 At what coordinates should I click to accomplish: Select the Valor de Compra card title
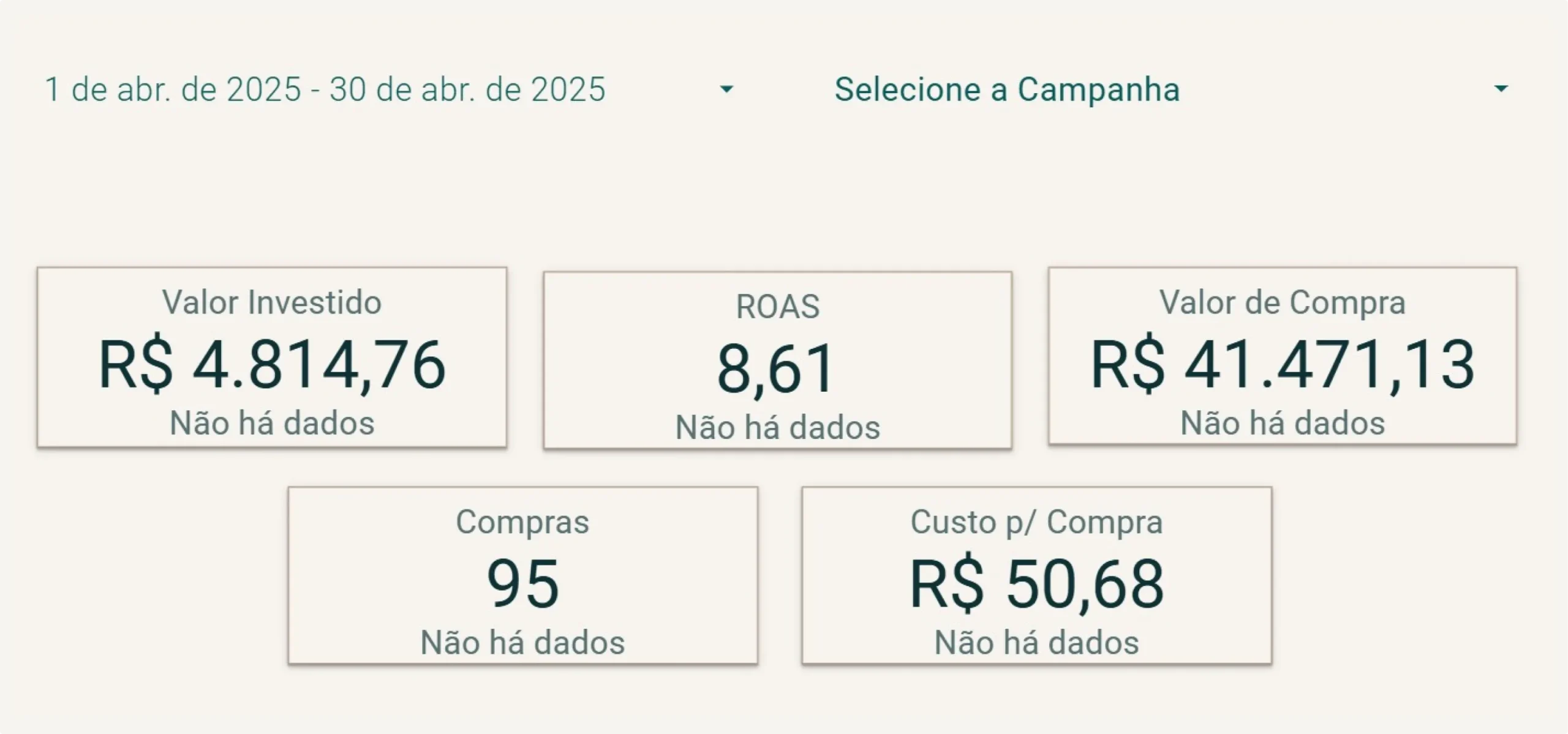[1283, 302]
